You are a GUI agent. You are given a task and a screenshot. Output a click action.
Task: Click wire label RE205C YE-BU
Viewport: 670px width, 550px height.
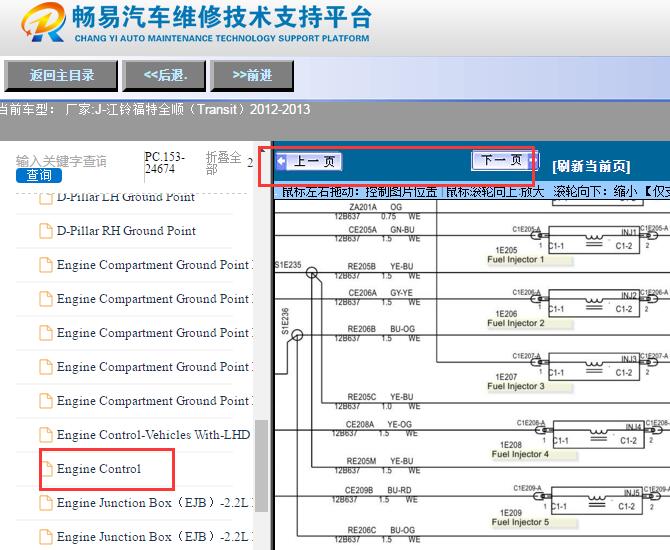[380, 397]
